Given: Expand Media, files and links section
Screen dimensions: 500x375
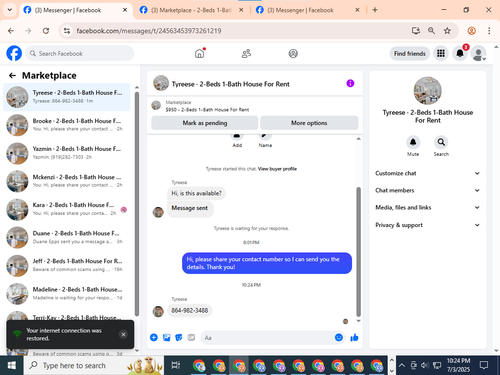Looking at the screenshot, I should 428,208.
